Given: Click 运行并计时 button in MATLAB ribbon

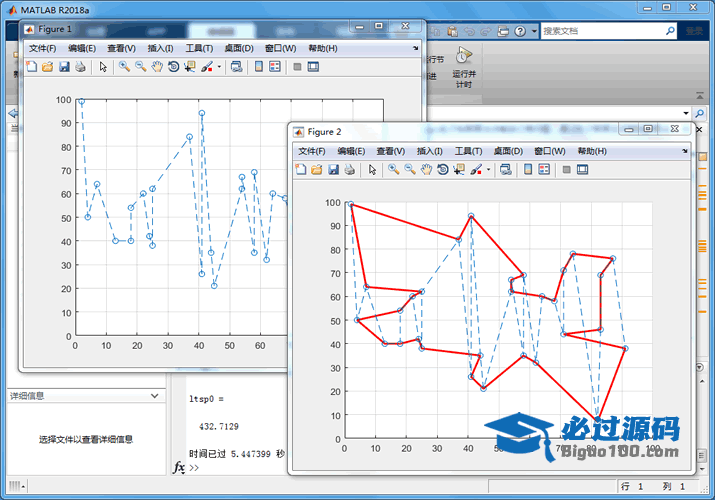Looking at the screenshot, I should pyautogui.click(x=464, y=67).
